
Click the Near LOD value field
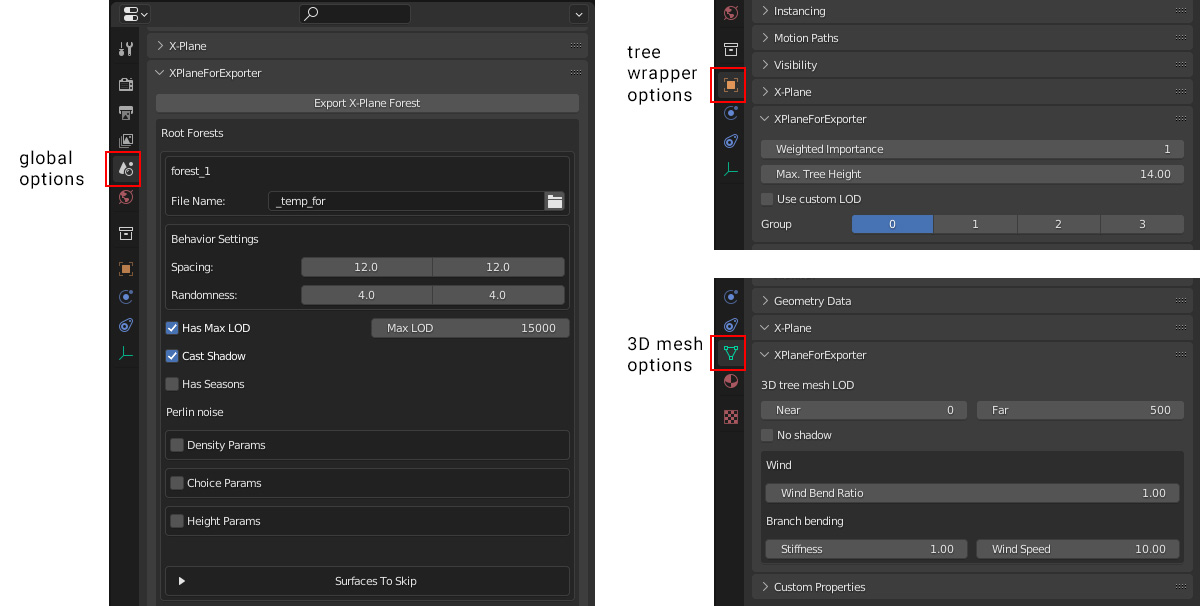click(864, 410)
